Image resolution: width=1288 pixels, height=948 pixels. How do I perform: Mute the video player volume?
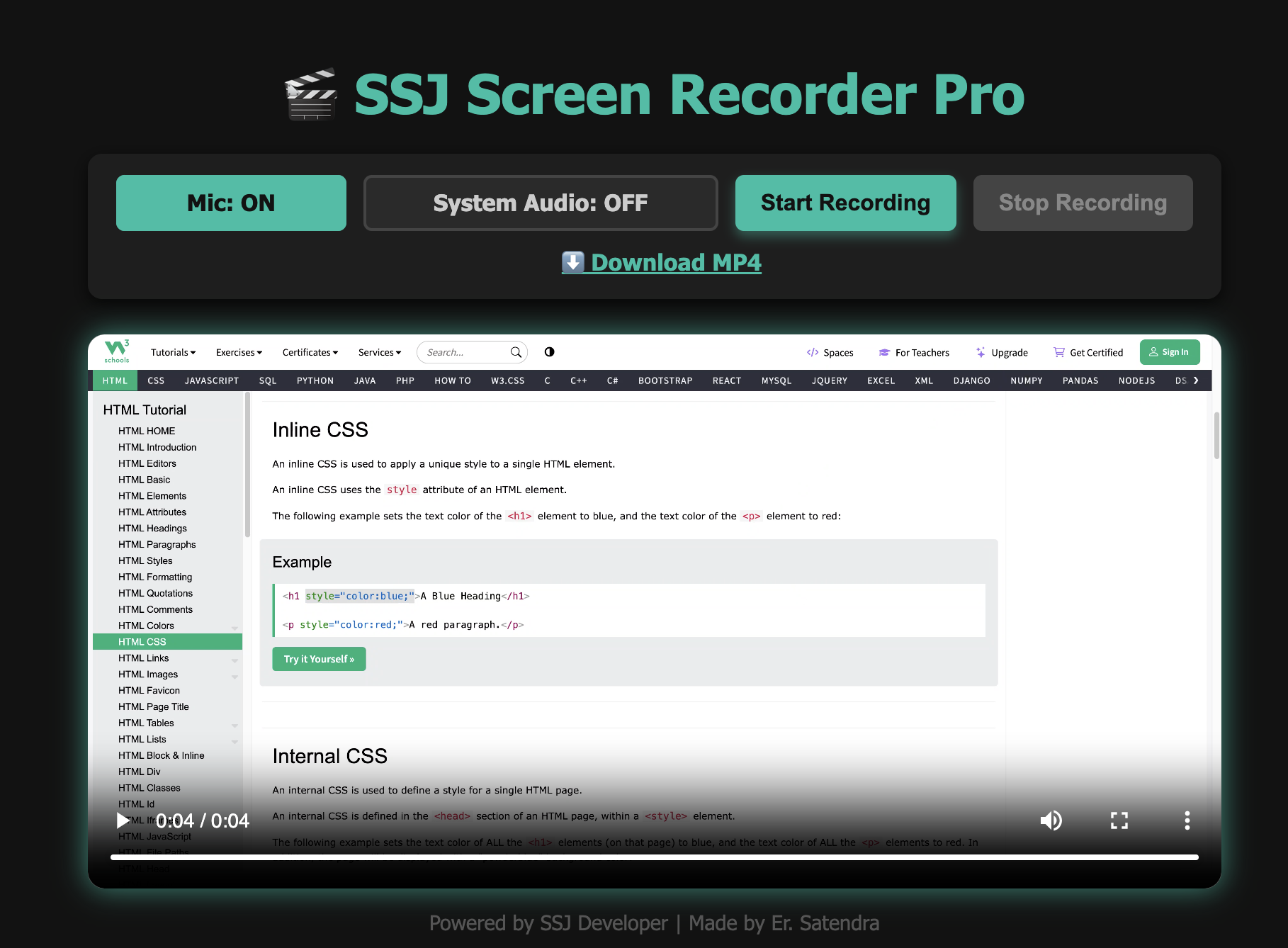tap(1051, 820)
